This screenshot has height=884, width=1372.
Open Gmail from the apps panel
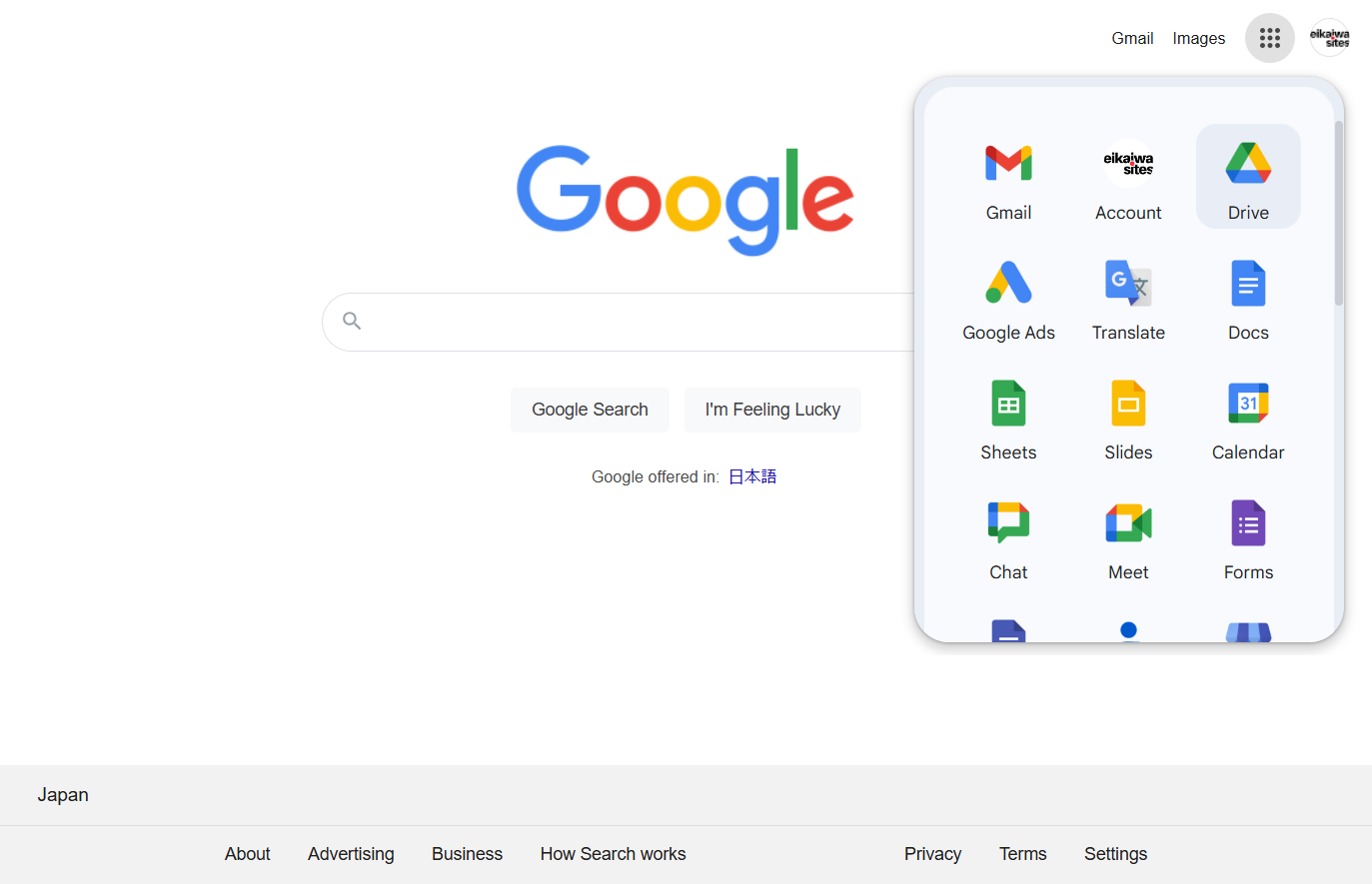(x=1008, y=177)
